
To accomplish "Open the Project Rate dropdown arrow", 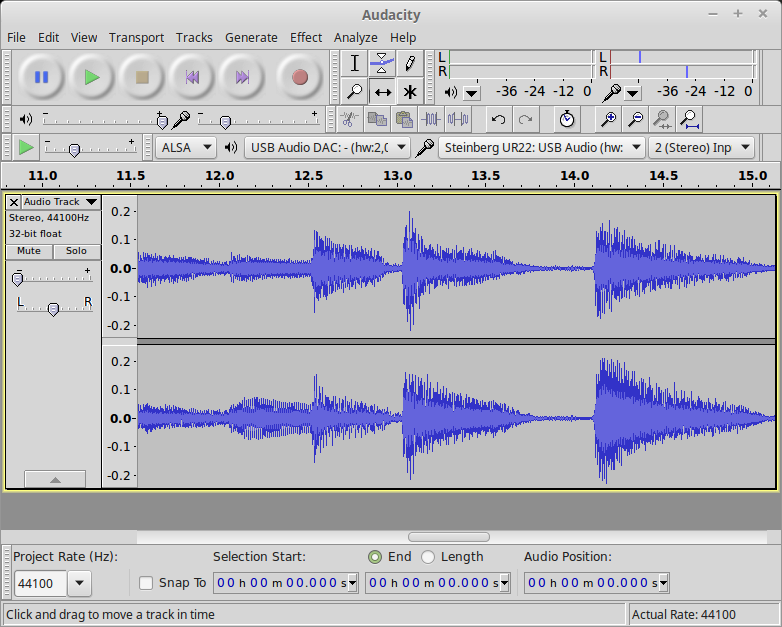I will [79, 583].
